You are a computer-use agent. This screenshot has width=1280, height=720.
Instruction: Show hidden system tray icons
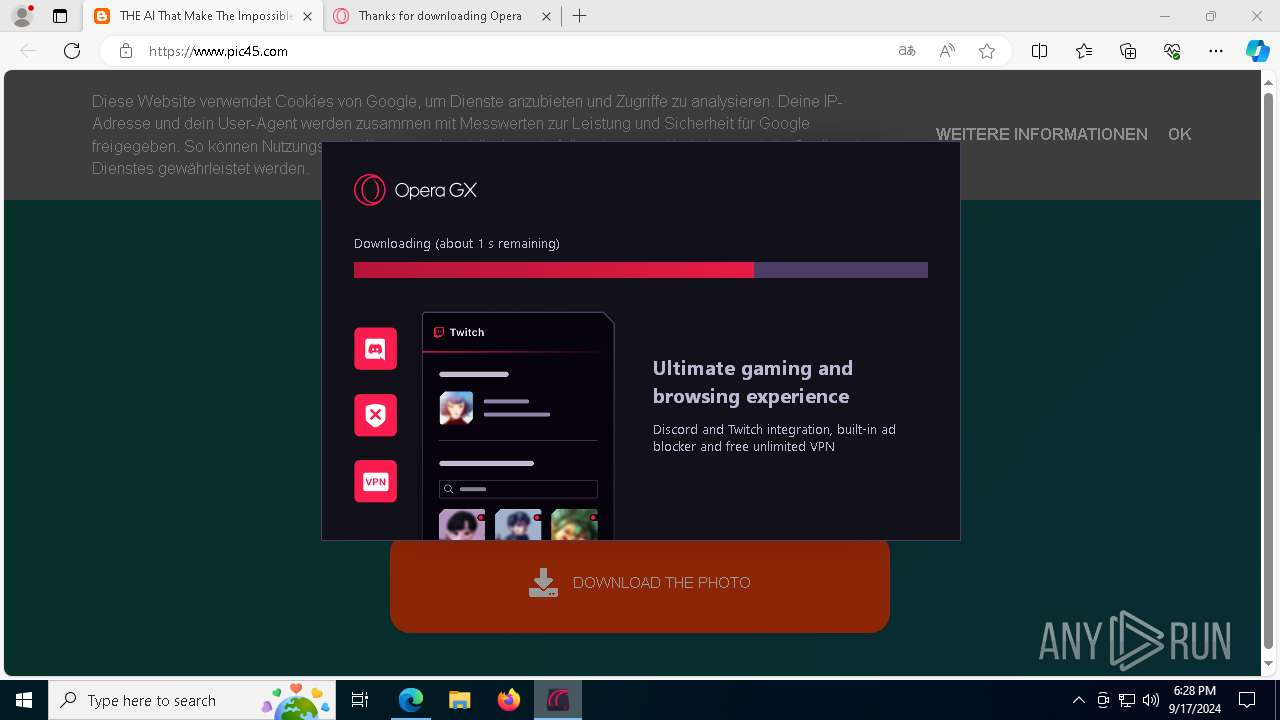pos(1078,700)
